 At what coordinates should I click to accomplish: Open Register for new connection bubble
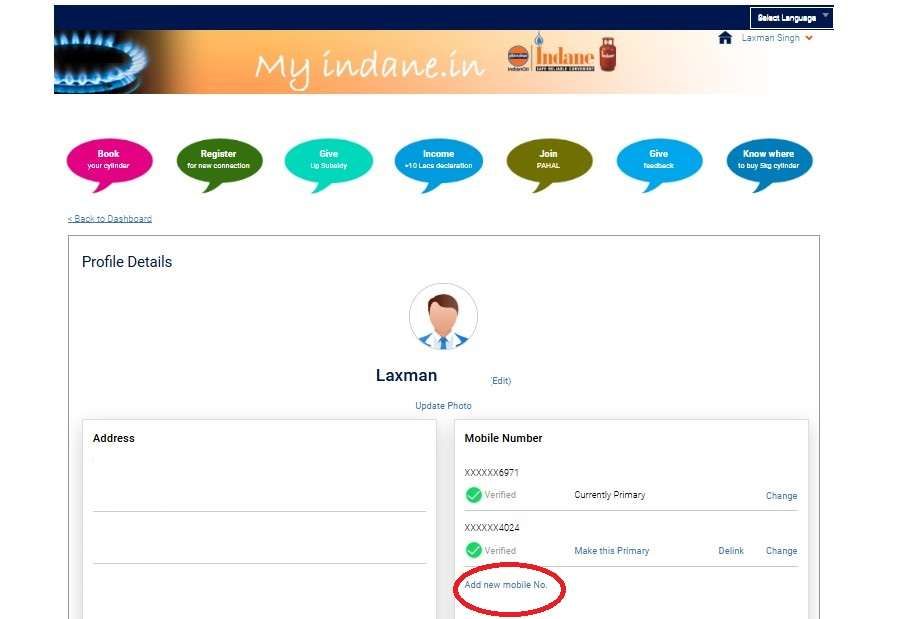pos(219,164)
